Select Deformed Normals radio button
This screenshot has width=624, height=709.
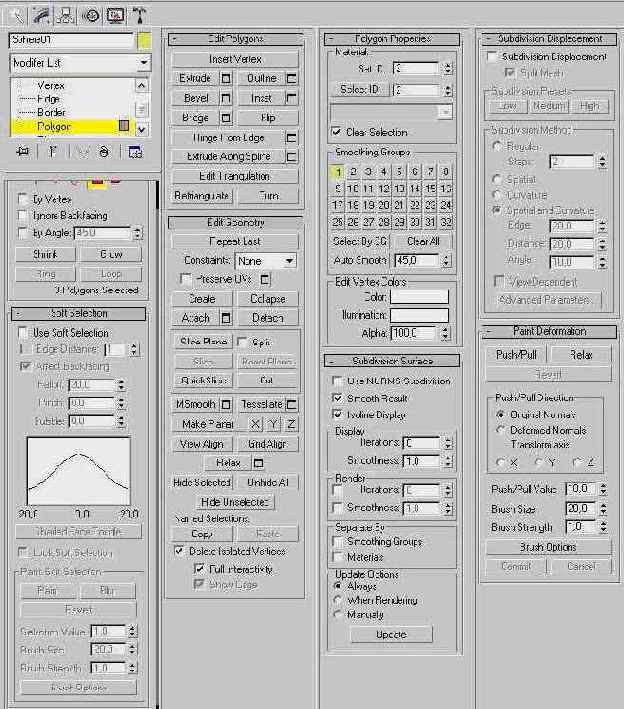[x=501, y=430]
